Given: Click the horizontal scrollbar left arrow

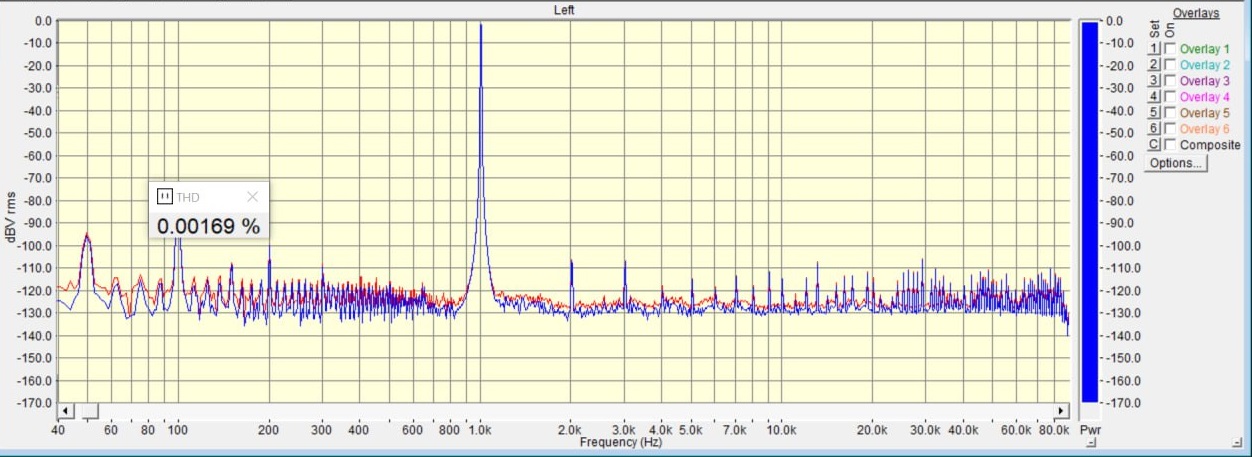Looking at the screenshot, I should tap(66, 411).
